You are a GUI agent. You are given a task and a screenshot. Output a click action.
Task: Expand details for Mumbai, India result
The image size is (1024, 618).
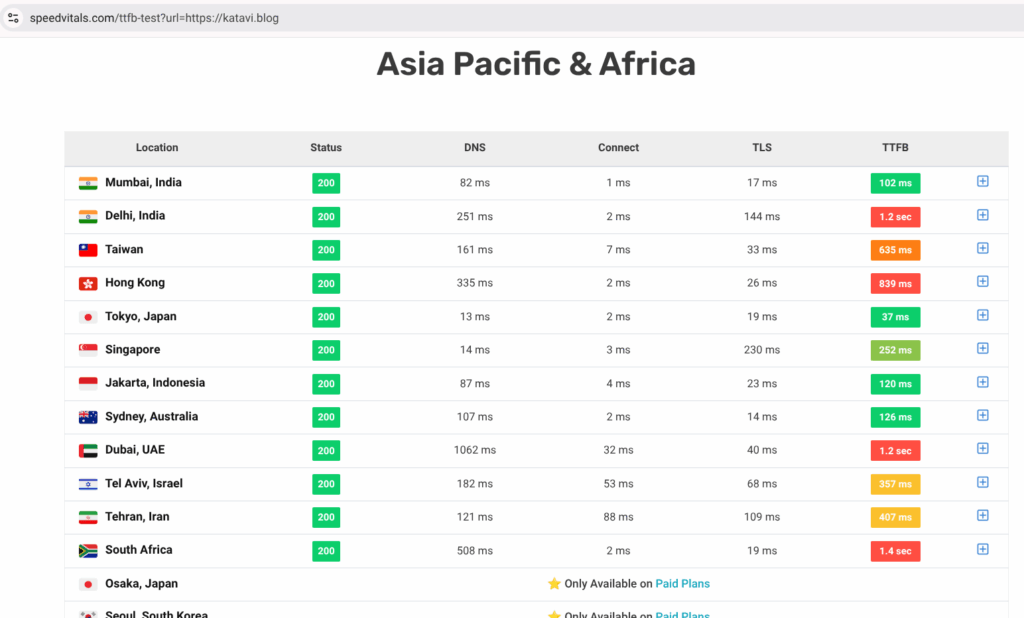982,182
